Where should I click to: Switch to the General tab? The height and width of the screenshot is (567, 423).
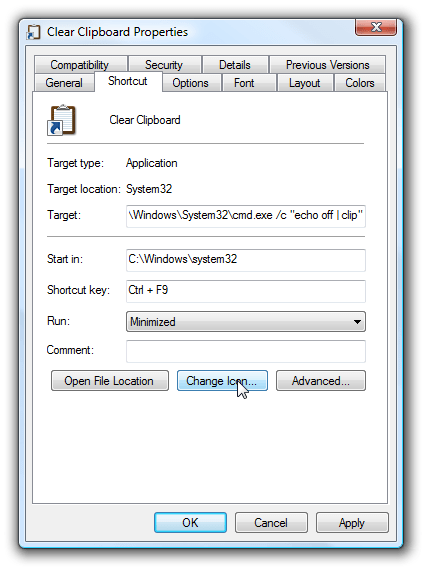coord(64,83)
